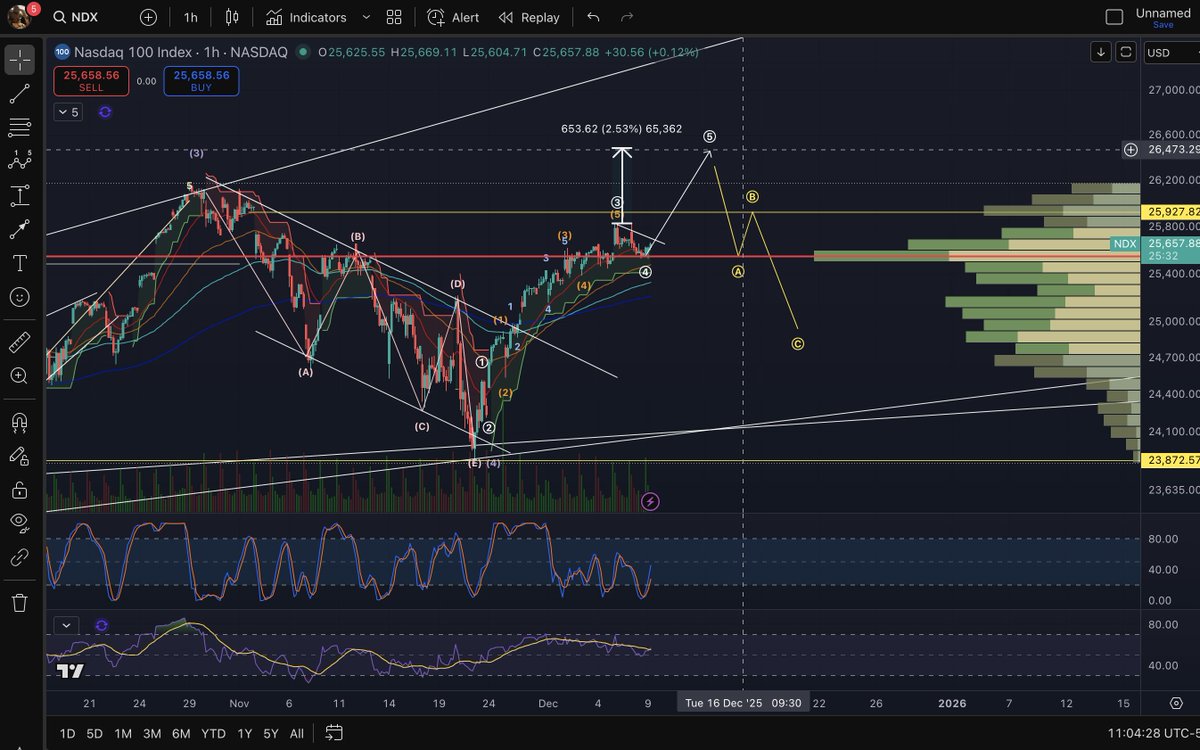This screenshot has width=1200, height=750.
Task: Redo the last undone action
Action: (x=627, y=17)
